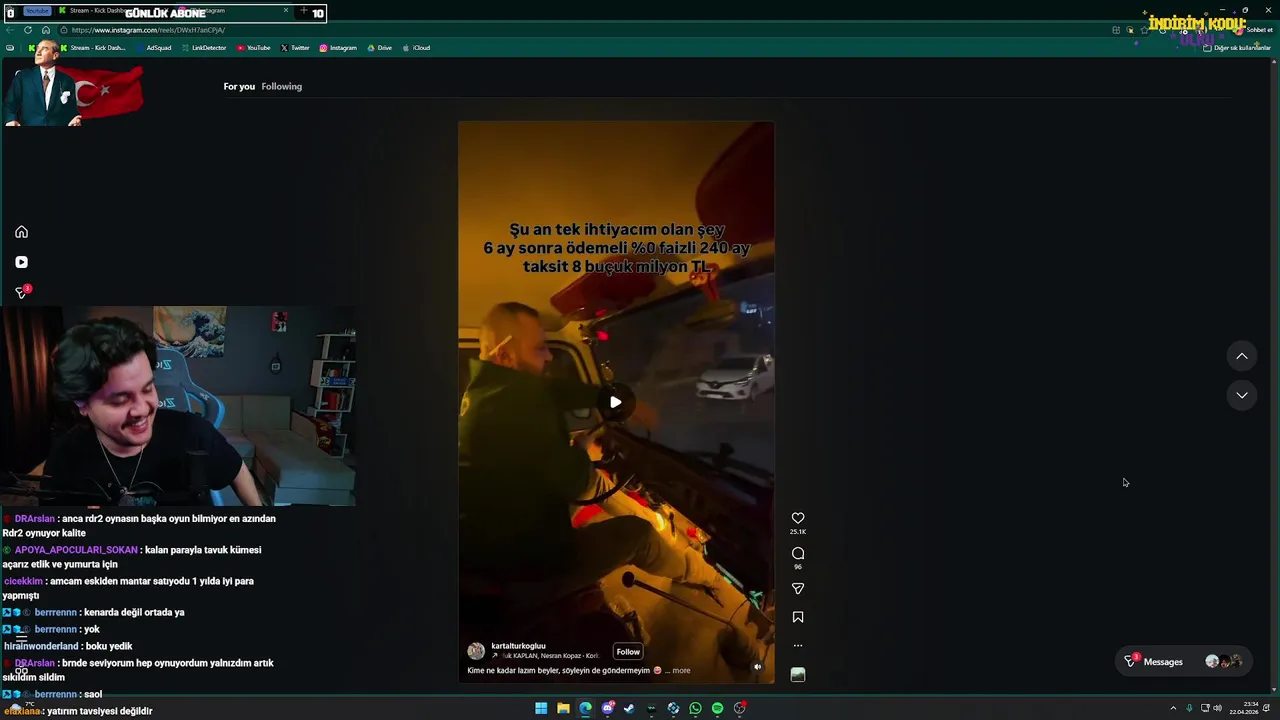
Task: Click the browser address bar URL
Action: 148,30
